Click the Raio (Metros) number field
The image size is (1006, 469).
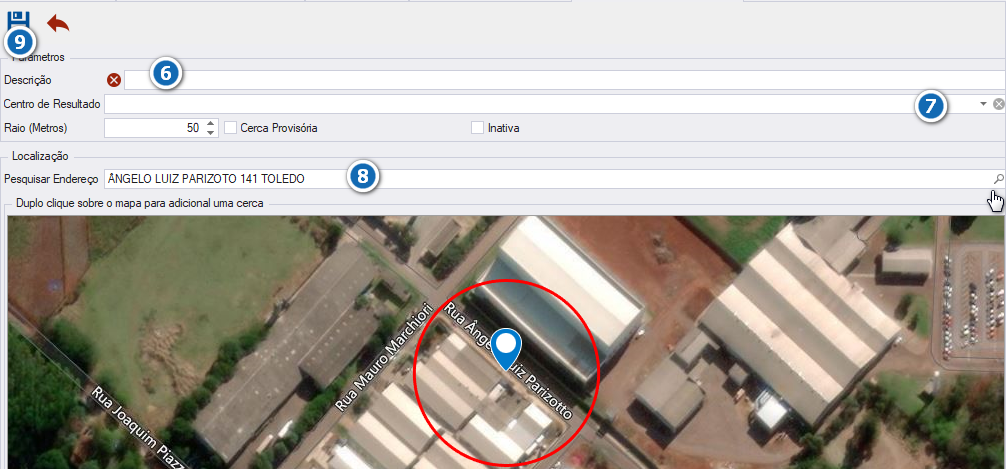click(x=154, y=128)
